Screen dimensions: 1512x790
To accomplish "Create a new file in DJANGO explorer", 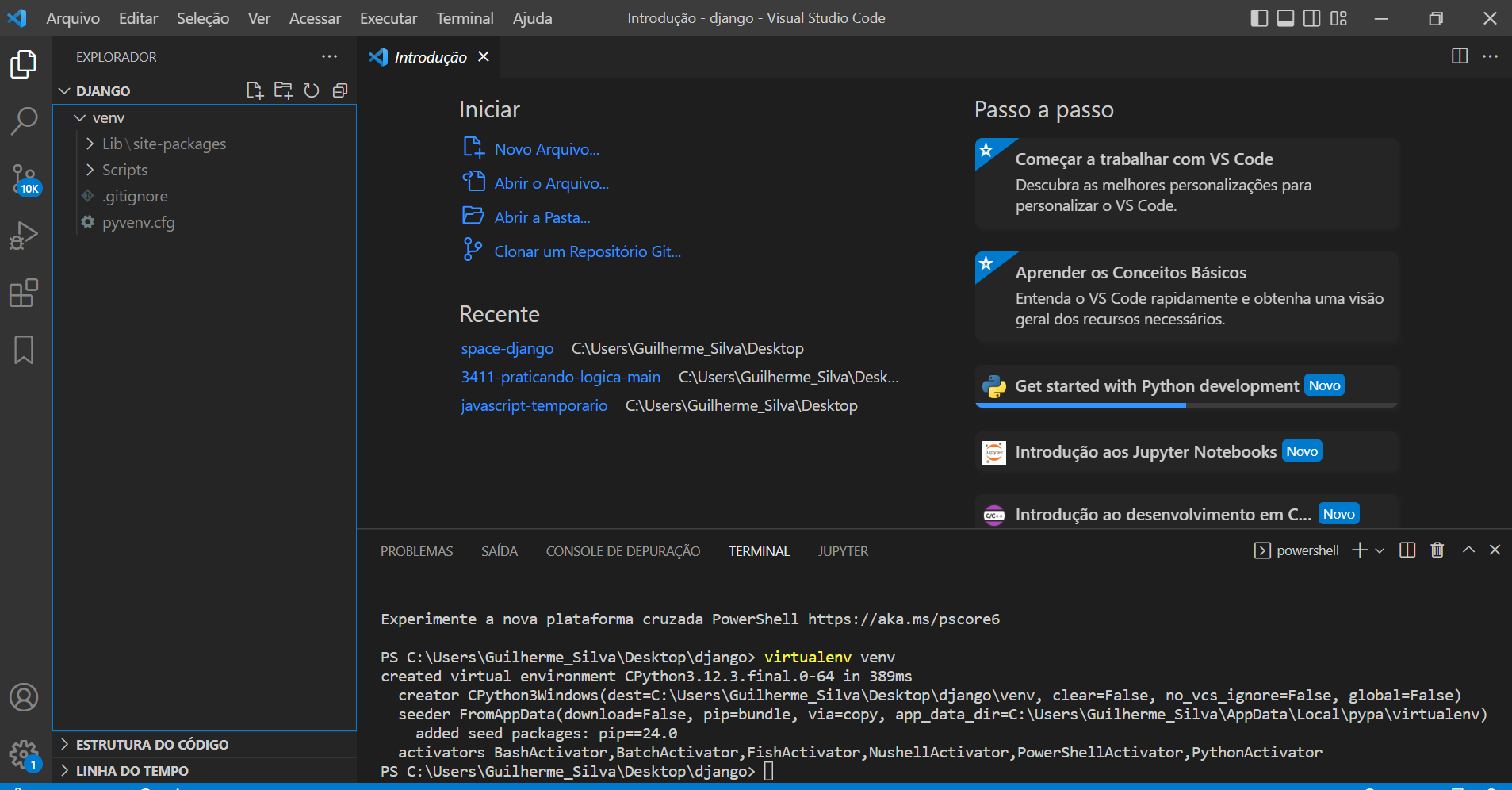I will pos(255,90).
